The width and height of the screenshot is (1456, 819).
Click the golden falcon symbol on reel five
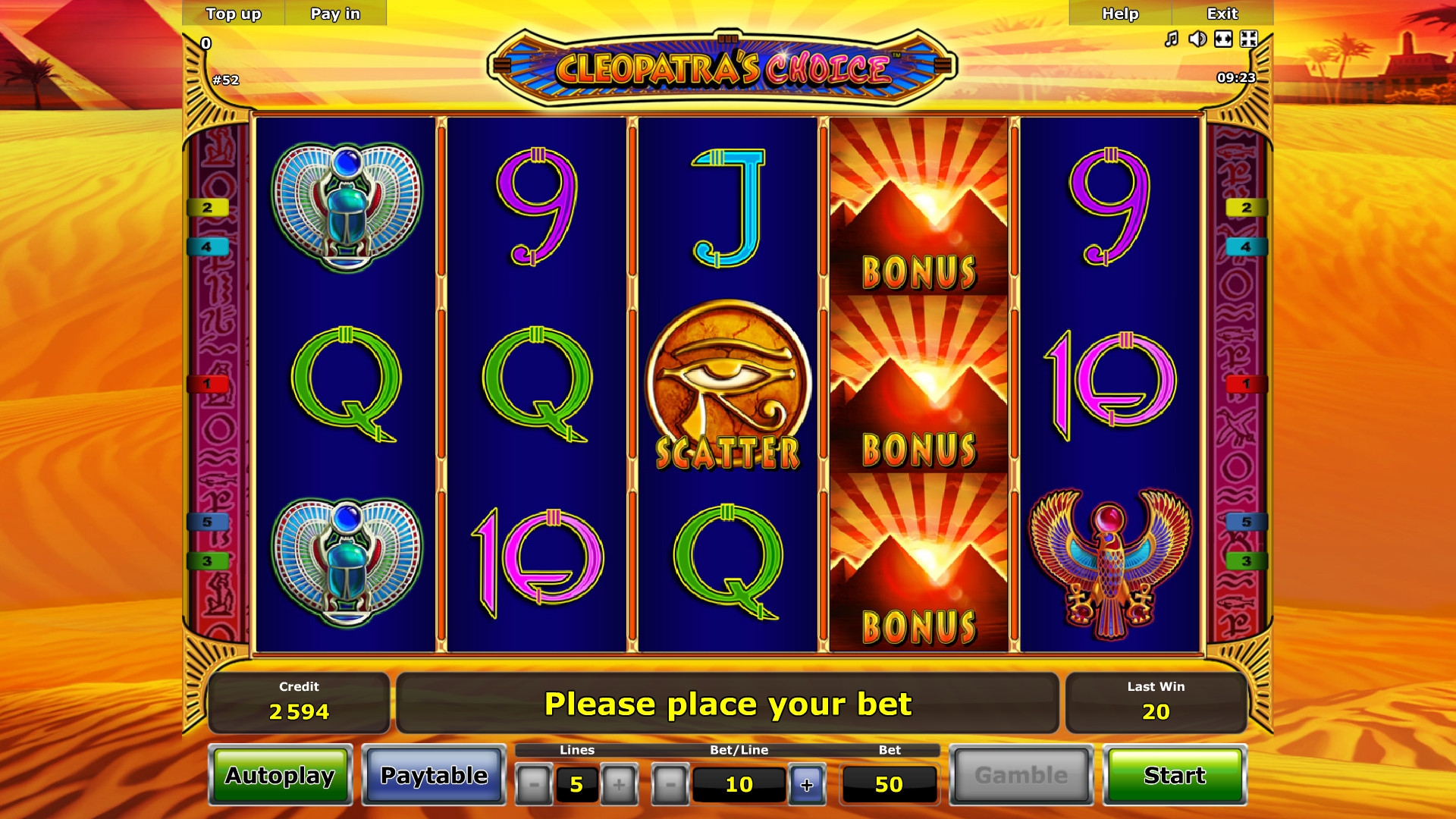[x=1110, y=563]
